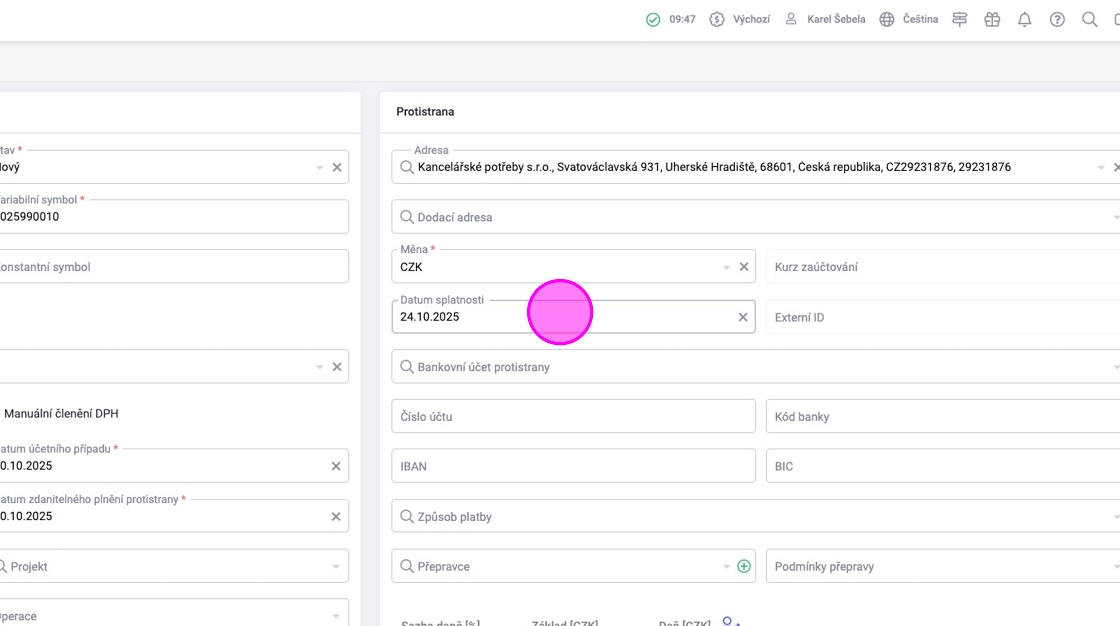The height and width of the screenshot is (626, 1120).
Task: Clear the Datum splatnosti date value
Action: [743, 317]
